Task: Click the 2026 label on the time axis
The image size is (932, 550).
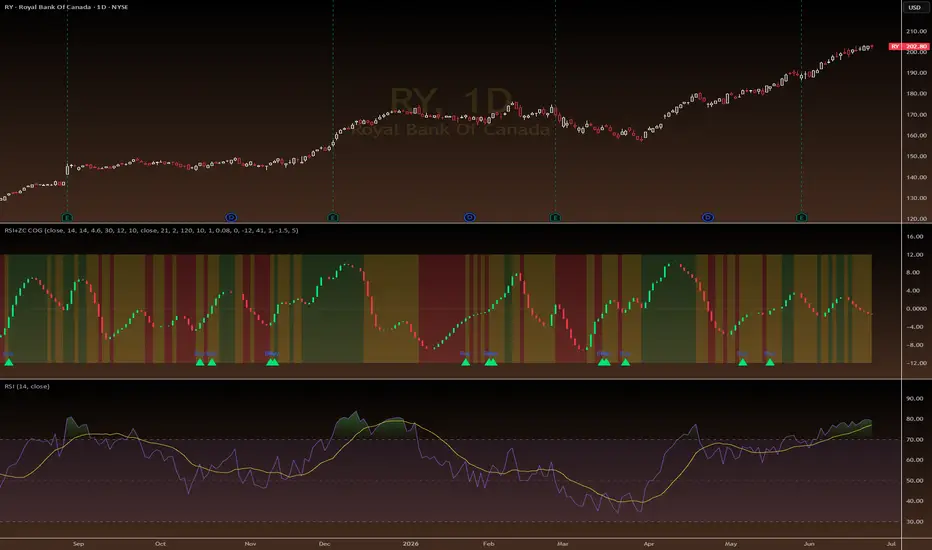Action: [411, 543]
